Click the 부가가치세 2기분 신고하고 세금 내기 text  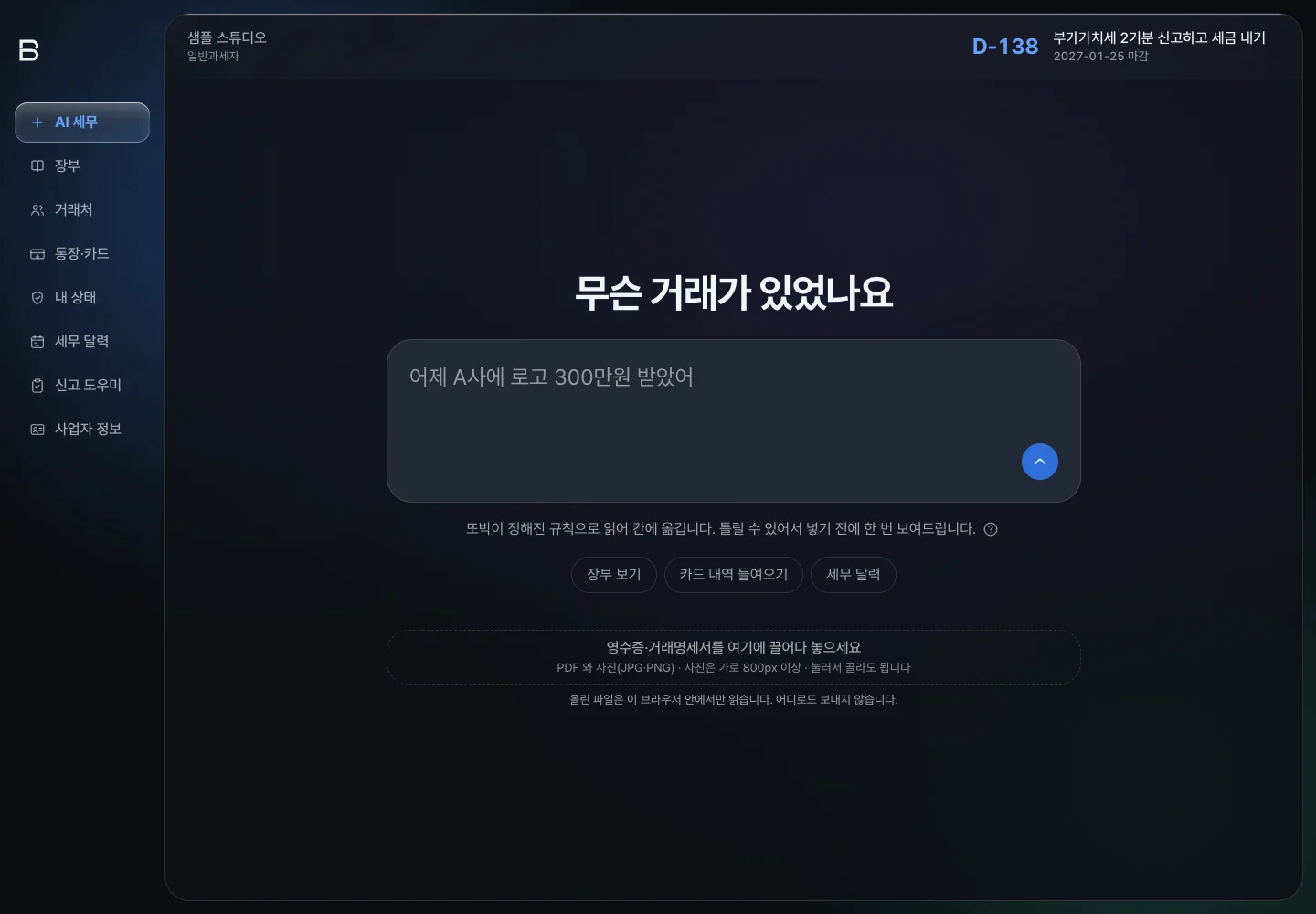[1160, 37]
